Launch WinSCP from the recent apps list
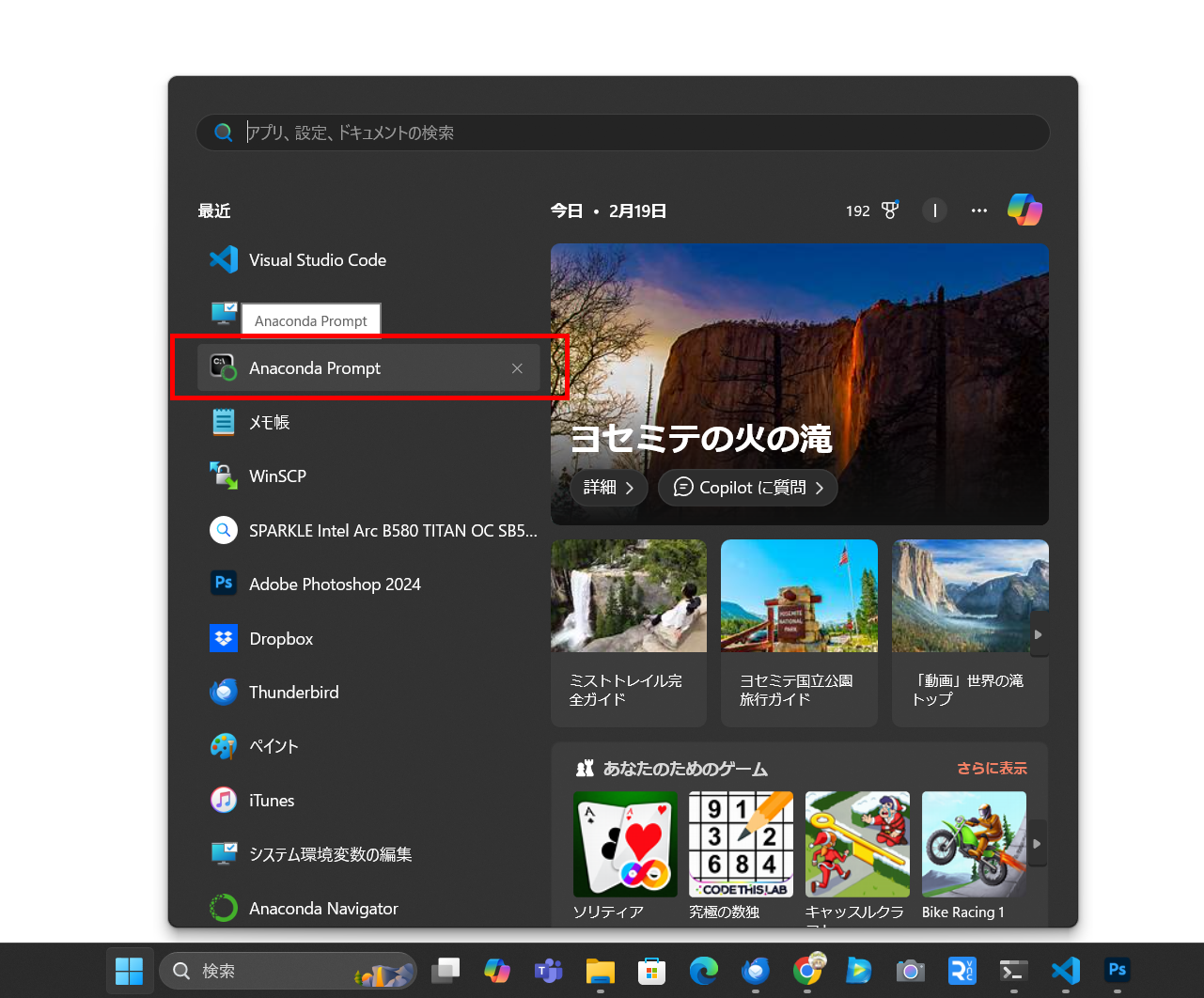The image size is (1204, 998). coord(277,476)
